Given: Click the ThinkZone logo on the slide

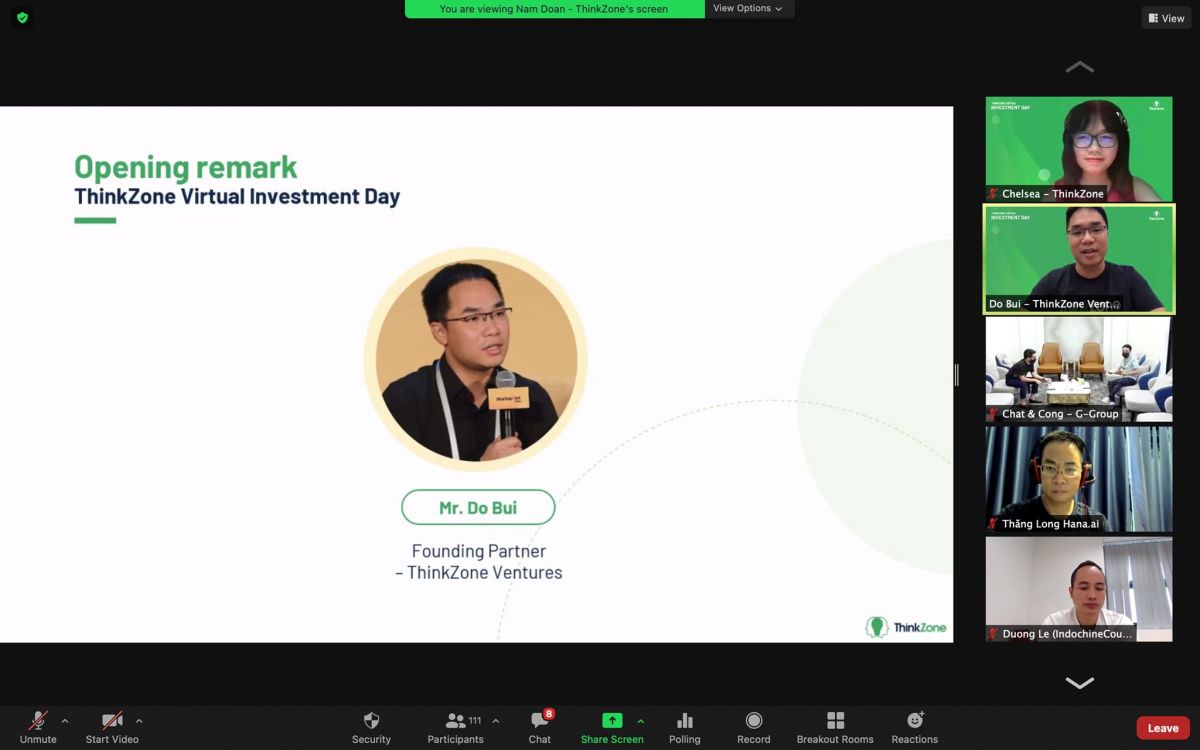Looking at the screenshot, I should 906,627.
